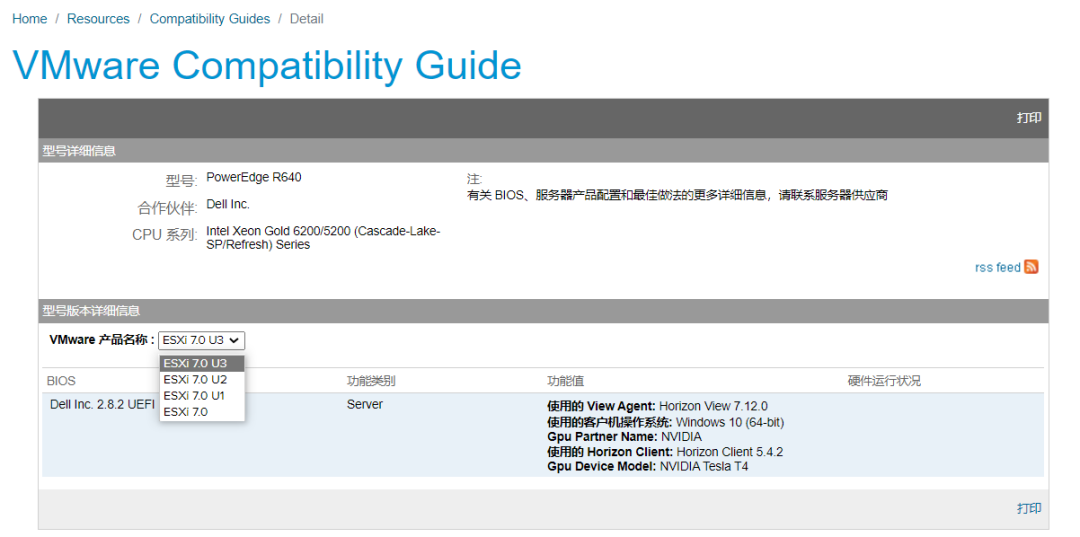Viewport: 1080px width, 537px height.
Task: Click the BIOS column header
Action: (x=61, y=381)
